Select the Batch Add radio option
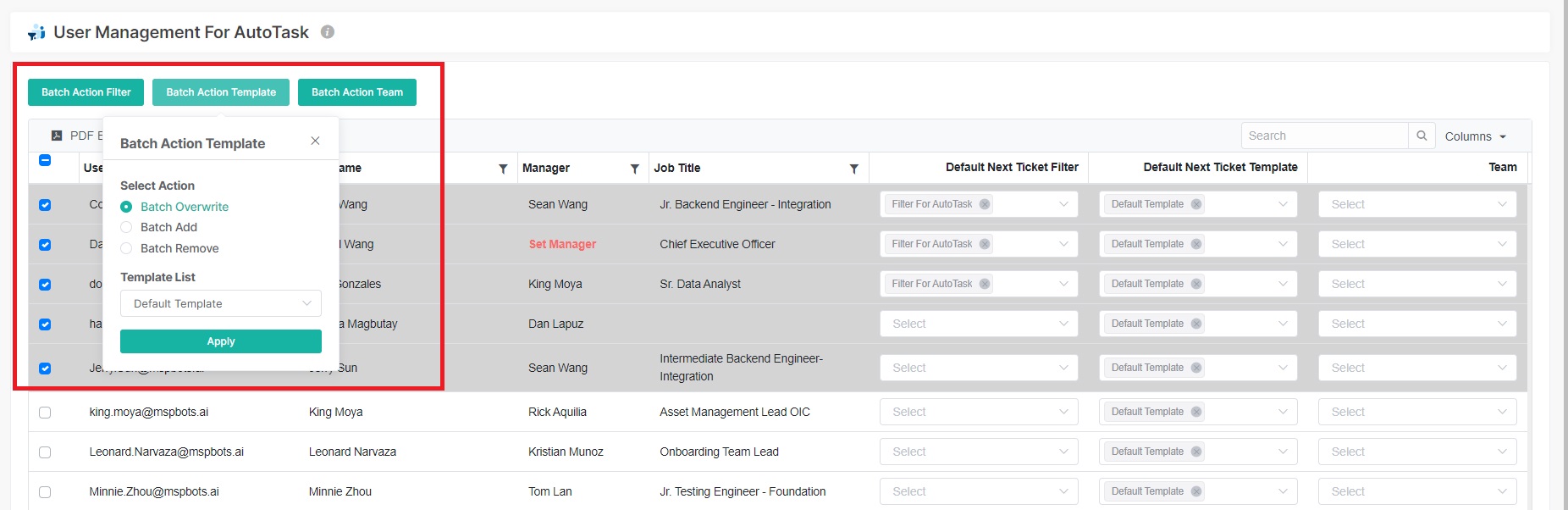The width and height of the screenshot is (1568, 510). (126, 227)
